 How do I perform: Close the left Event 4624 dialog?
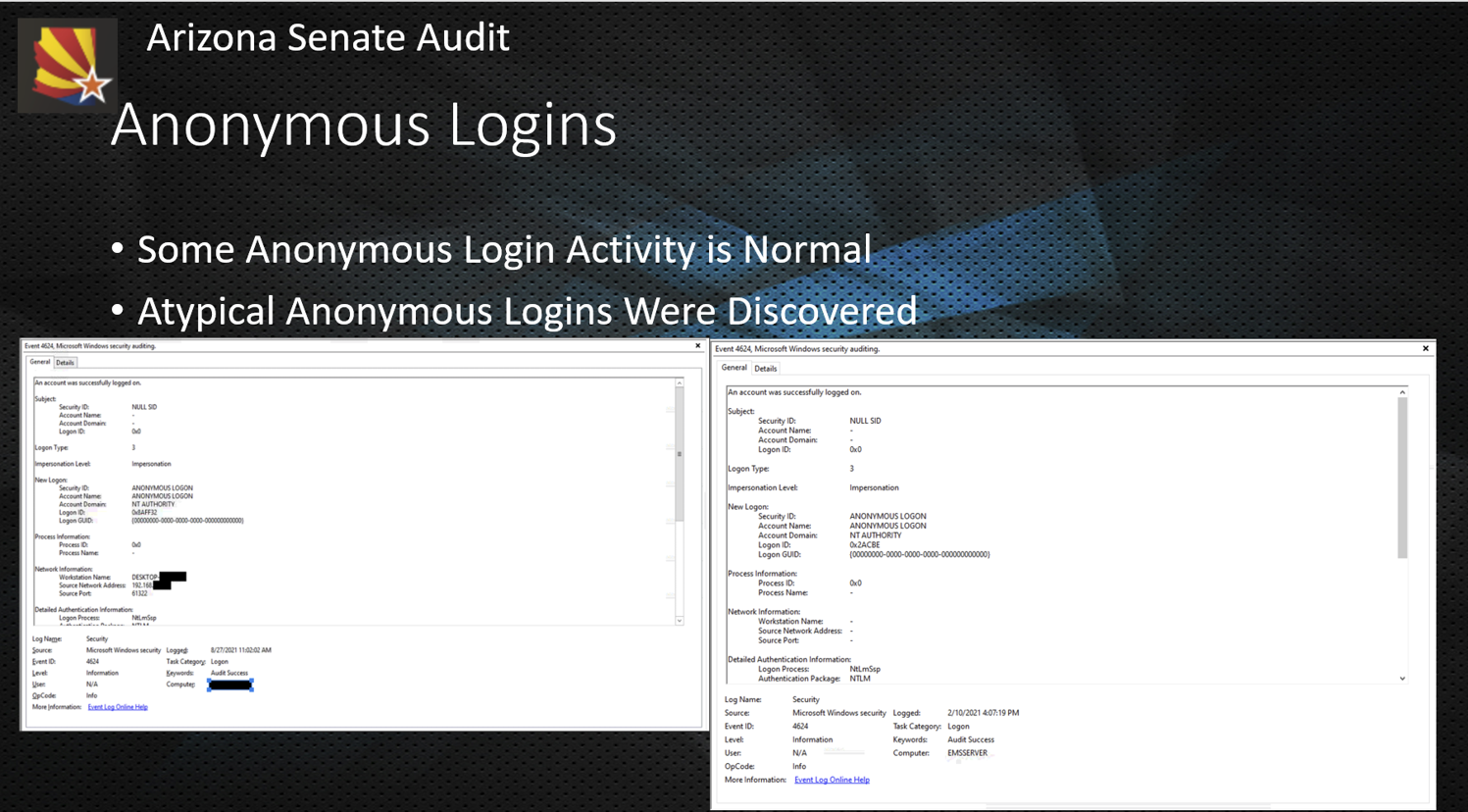point(698,346)
